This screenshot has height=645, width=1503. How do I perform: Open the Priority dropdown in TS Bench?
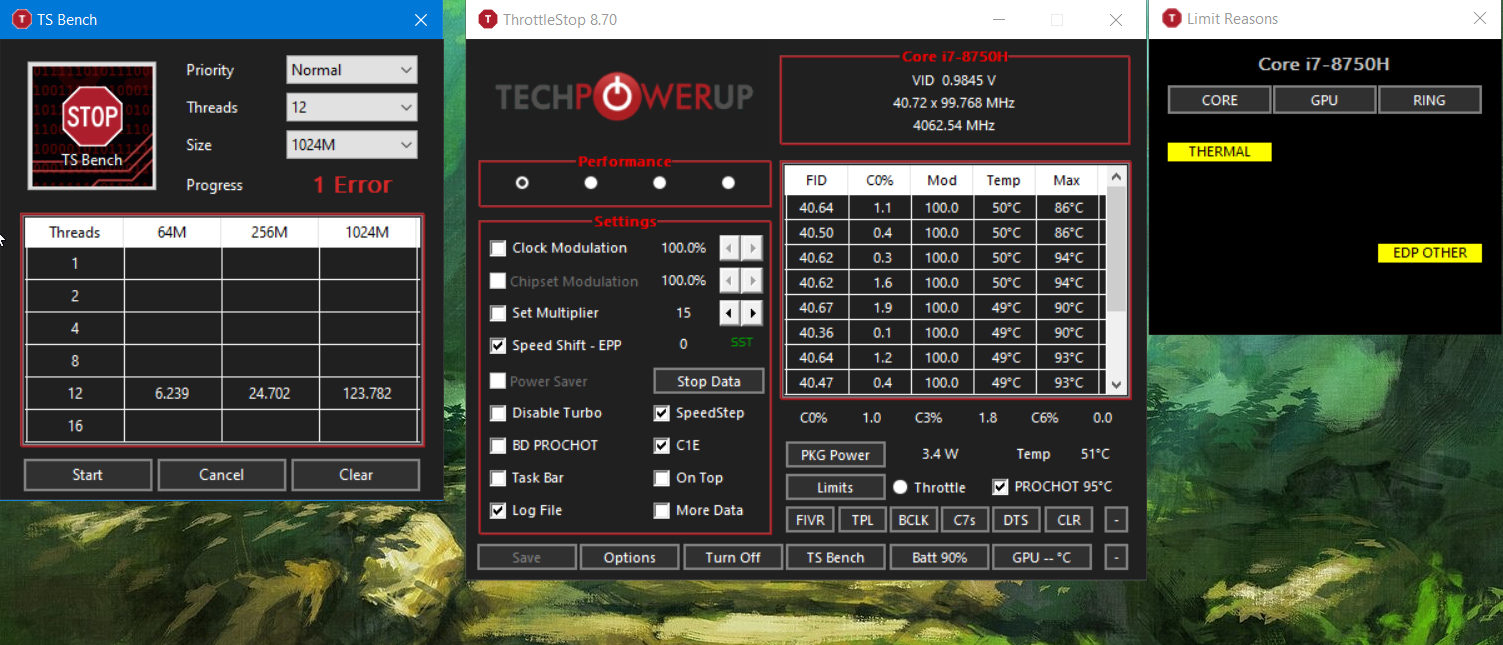coord(352,70)
